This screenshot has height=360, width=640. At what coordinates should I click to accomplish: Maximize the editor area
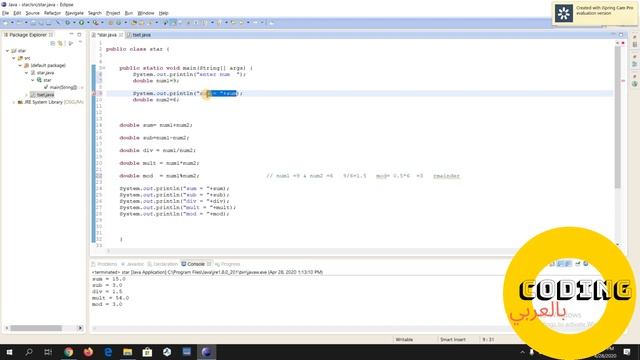[x=621, y=35]
